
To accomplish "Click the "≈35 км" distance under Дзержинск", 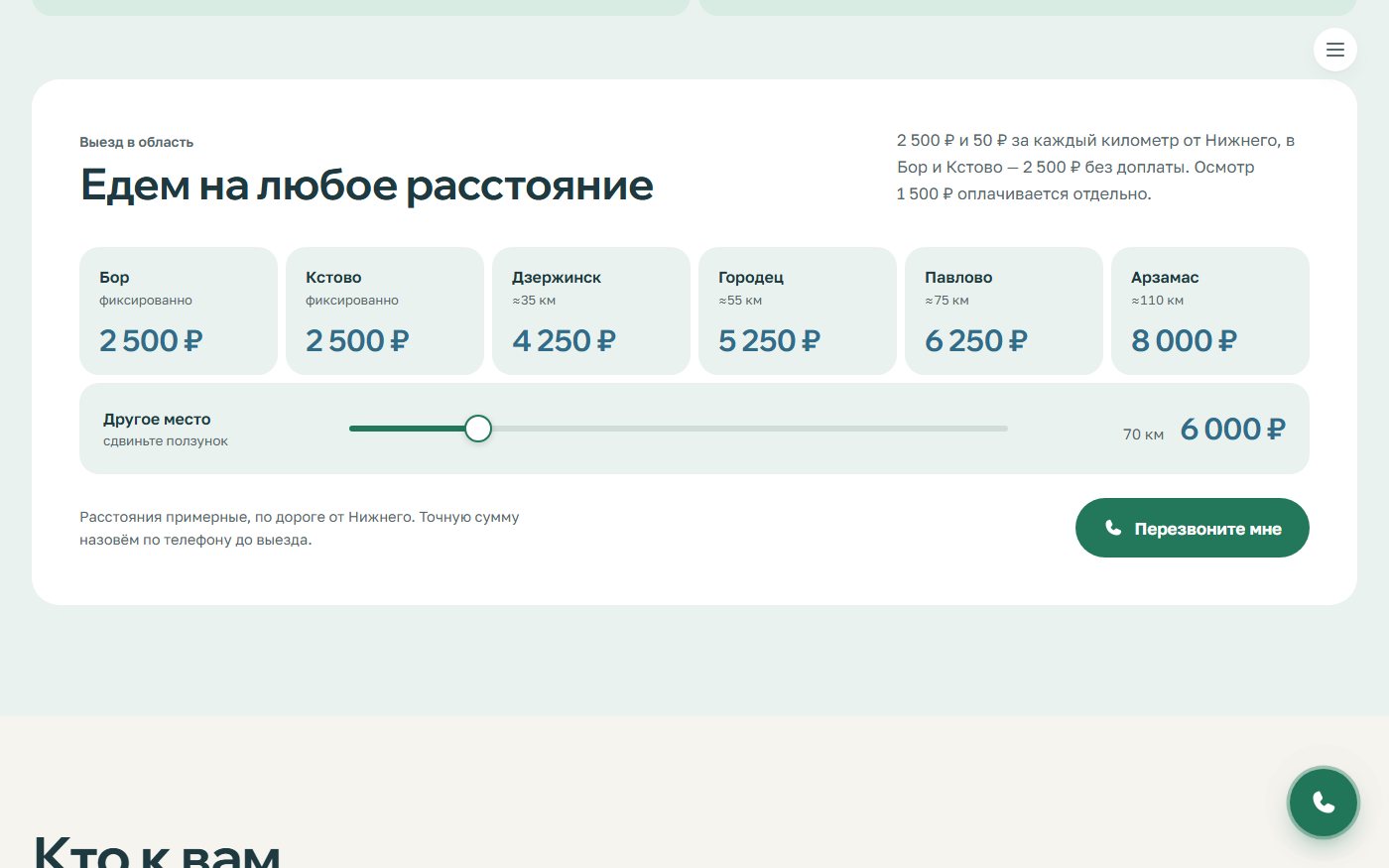I will coord(534,301).
